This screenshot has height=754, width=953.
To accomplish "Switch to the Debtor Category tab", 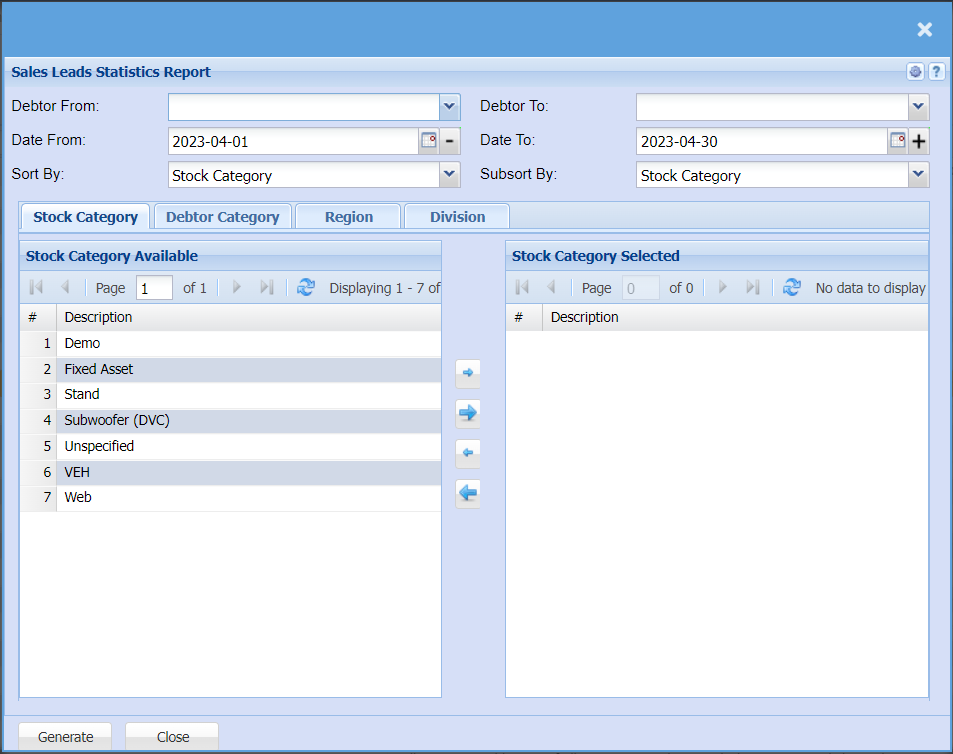I will [x=222, y=217].
